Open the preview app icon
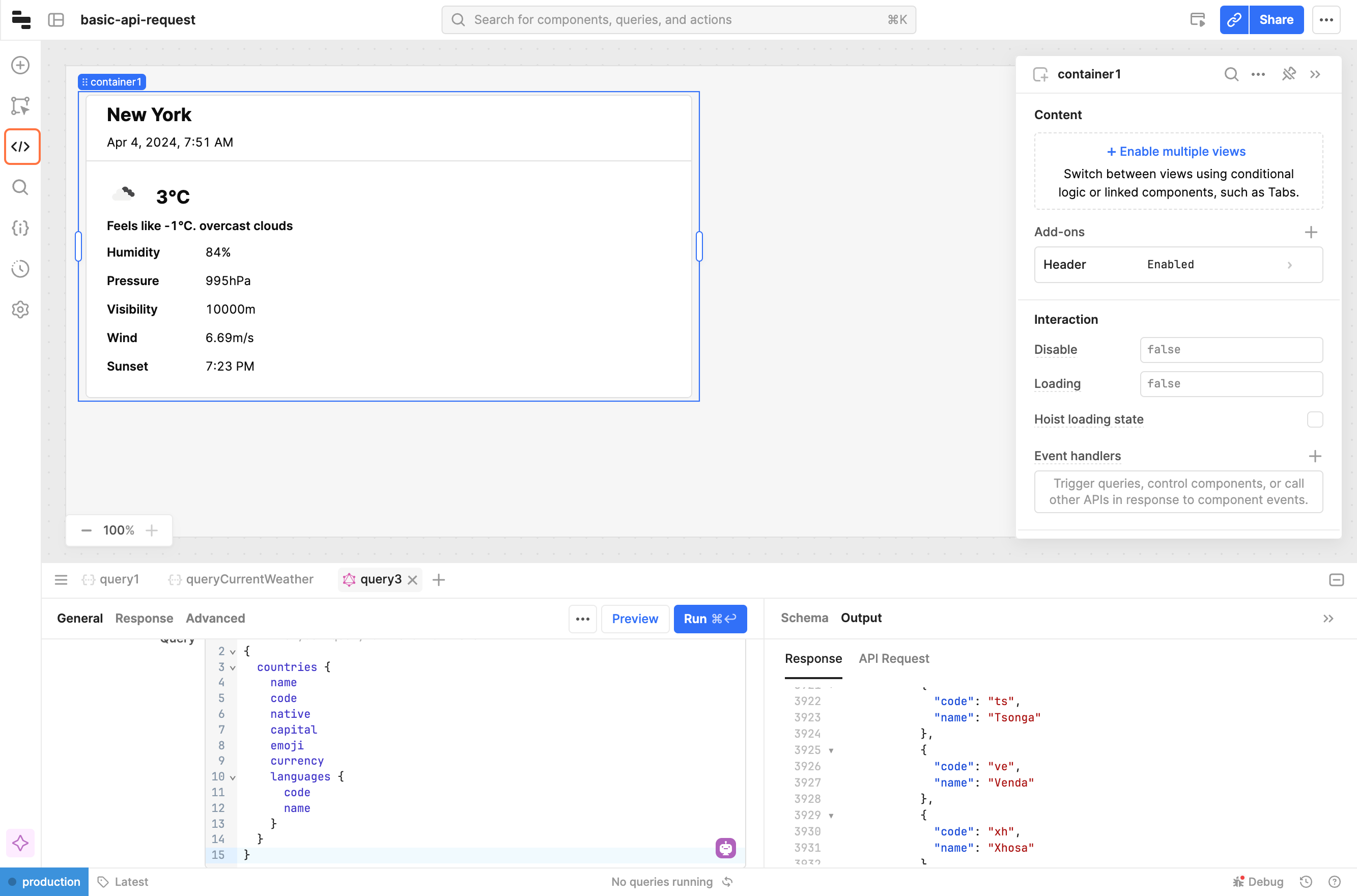1357x896 pixels. 1198,20
